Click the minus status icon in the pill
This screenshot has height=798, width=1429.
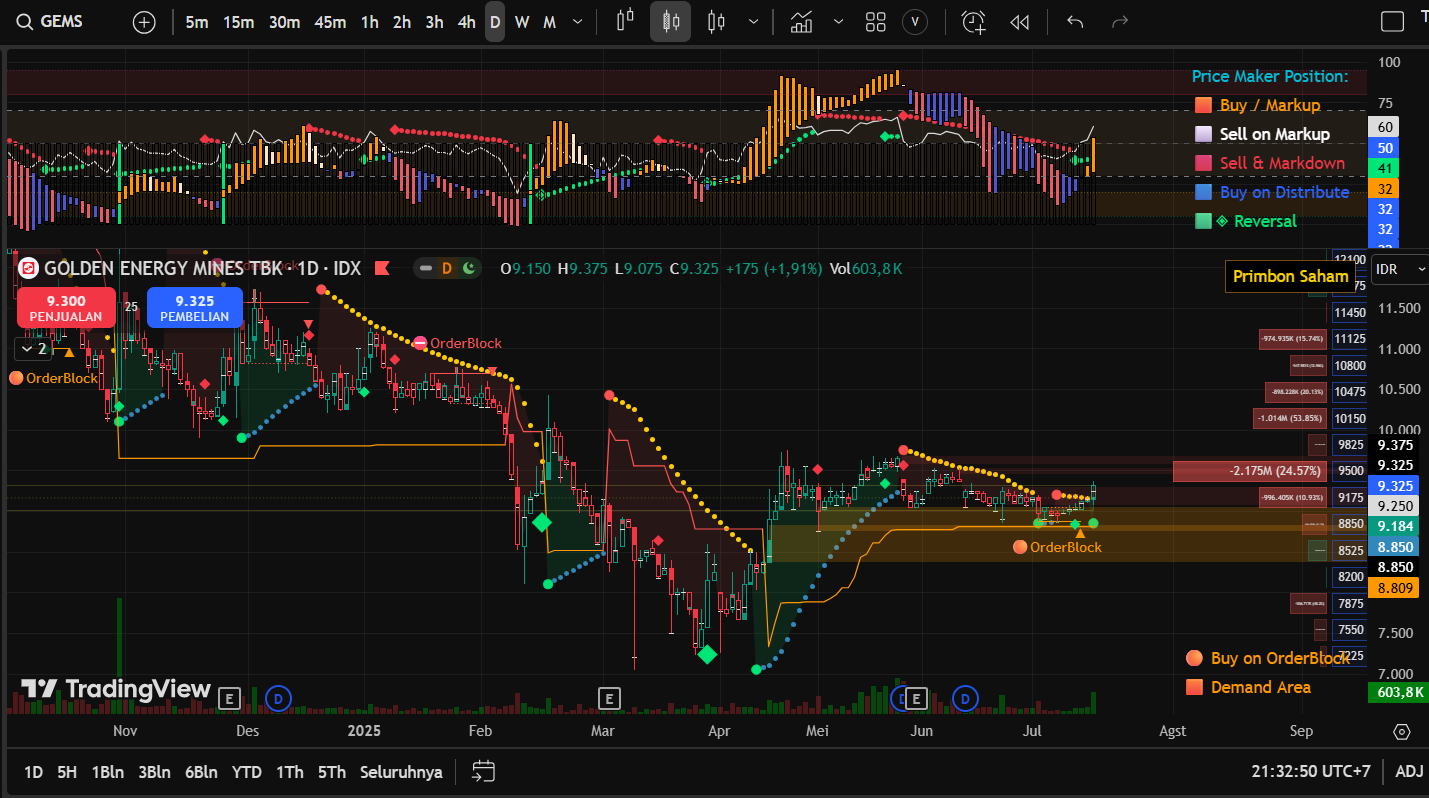click(x=427, y=268)
